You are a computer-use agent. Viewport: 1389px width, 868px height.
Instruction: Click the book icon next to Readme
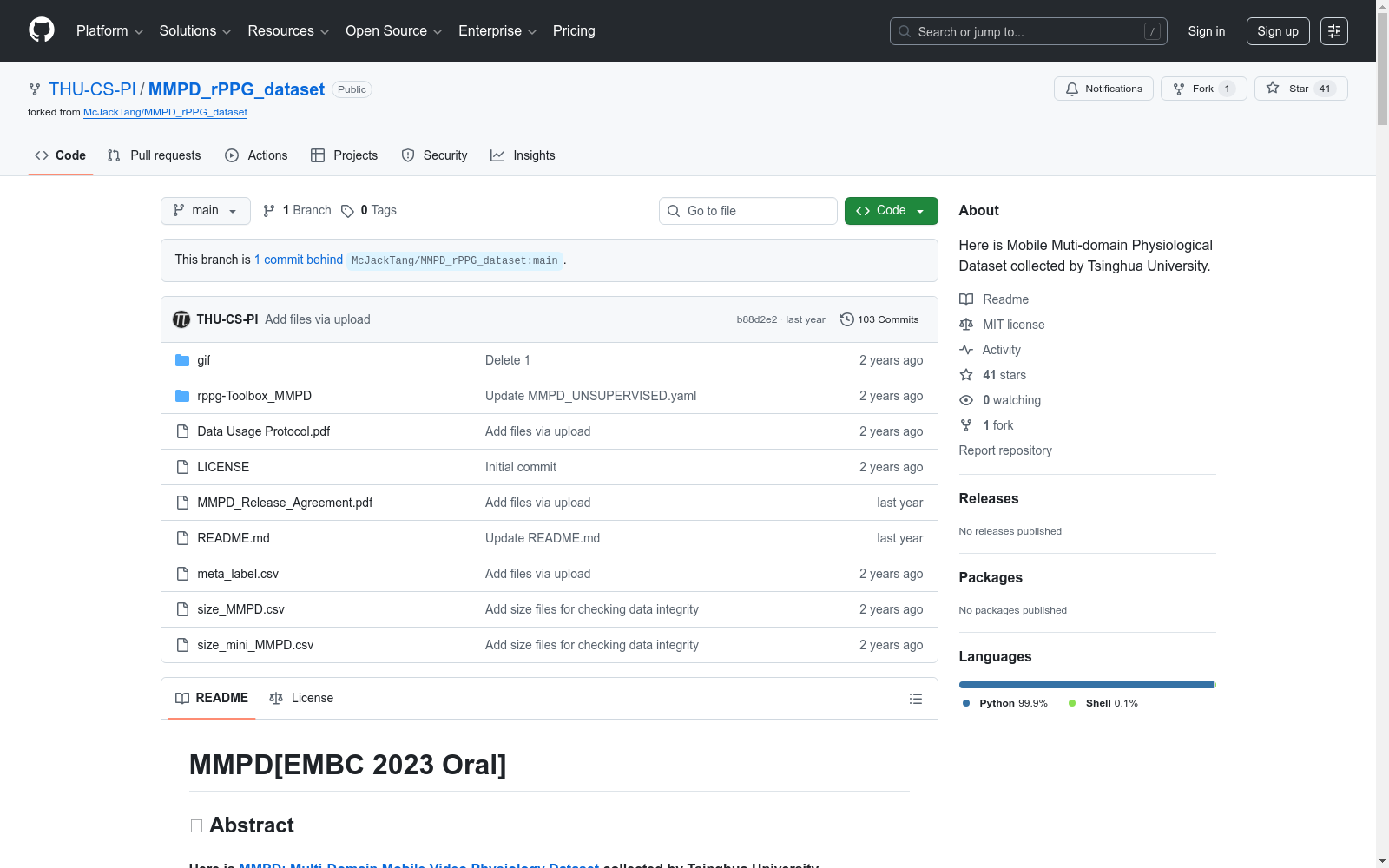[x=966, y=299]
